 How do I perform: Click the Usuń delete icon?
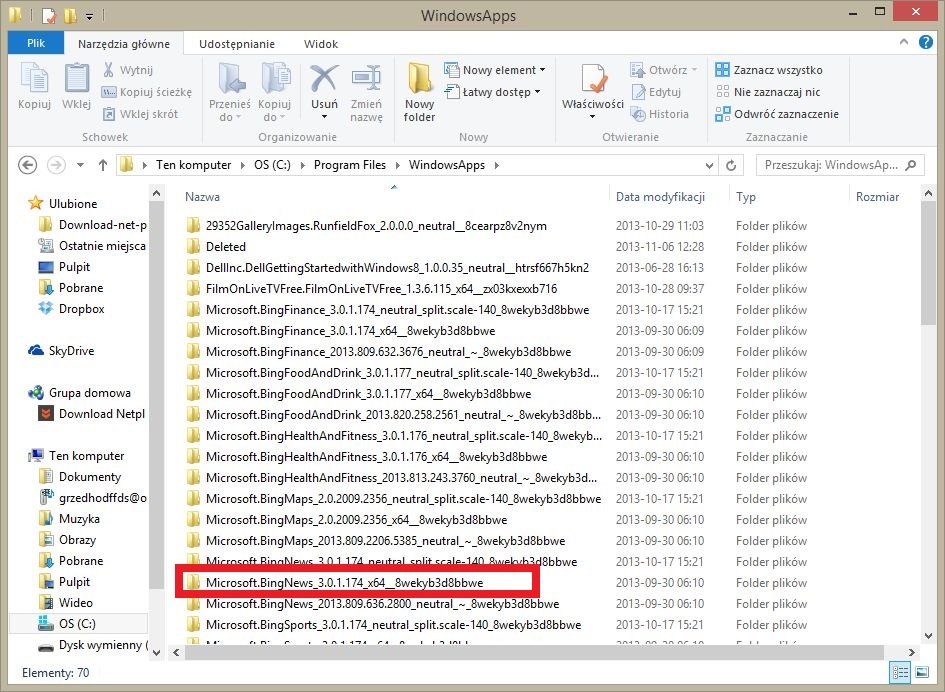(324, 78)
